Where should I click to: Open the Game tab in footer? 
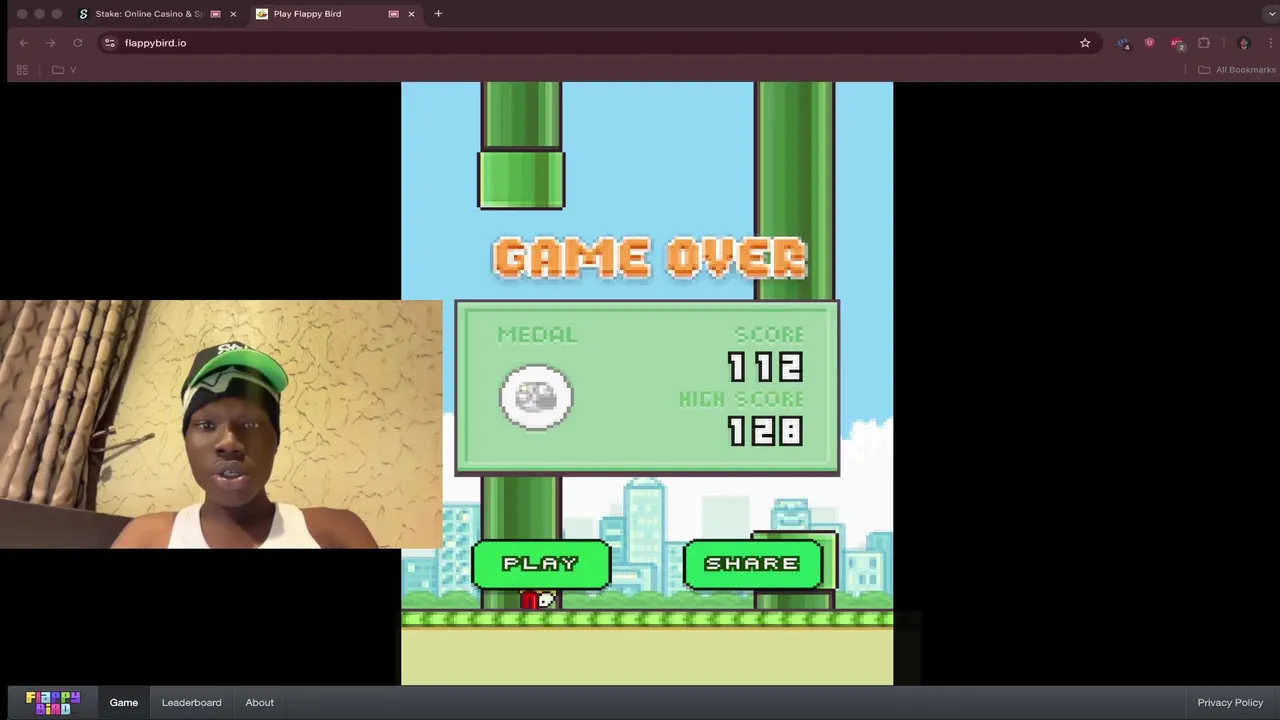[x=124, y=702]
